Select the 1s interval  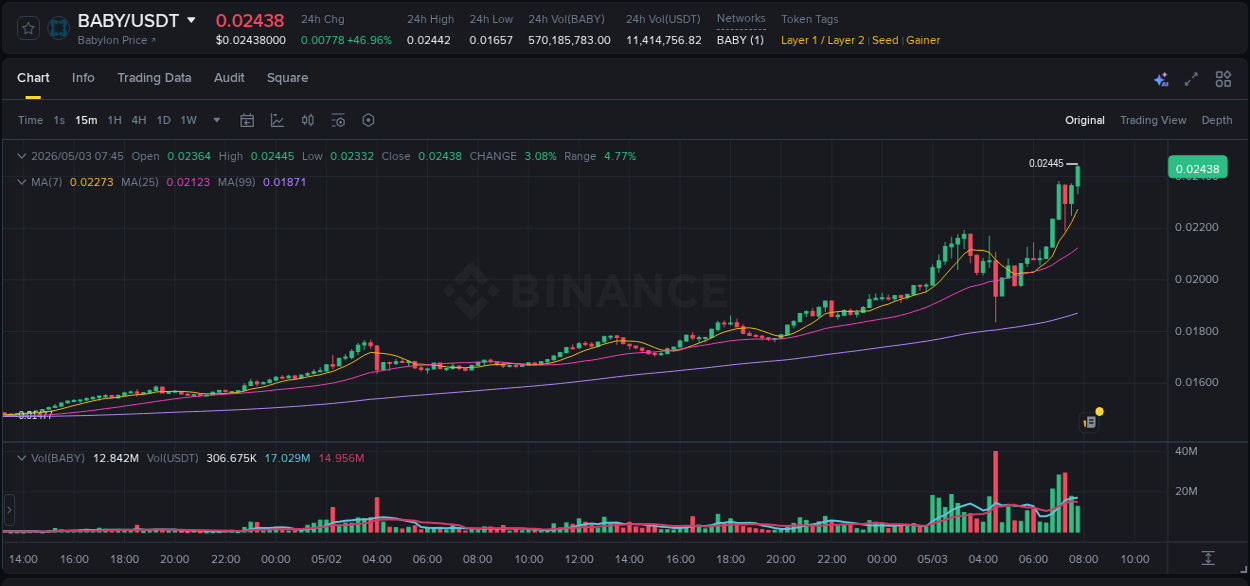[x=59, y=120]
